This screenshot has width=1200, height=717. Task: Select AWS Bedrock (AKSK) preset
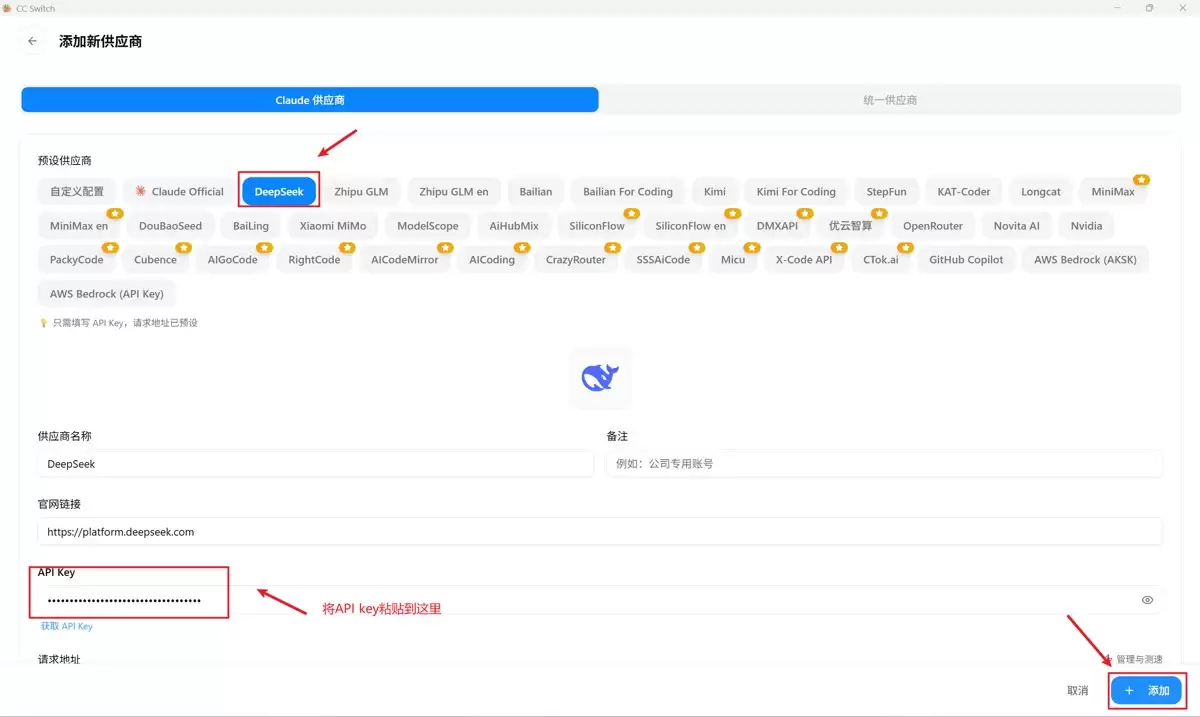(x=1085, y=260)
